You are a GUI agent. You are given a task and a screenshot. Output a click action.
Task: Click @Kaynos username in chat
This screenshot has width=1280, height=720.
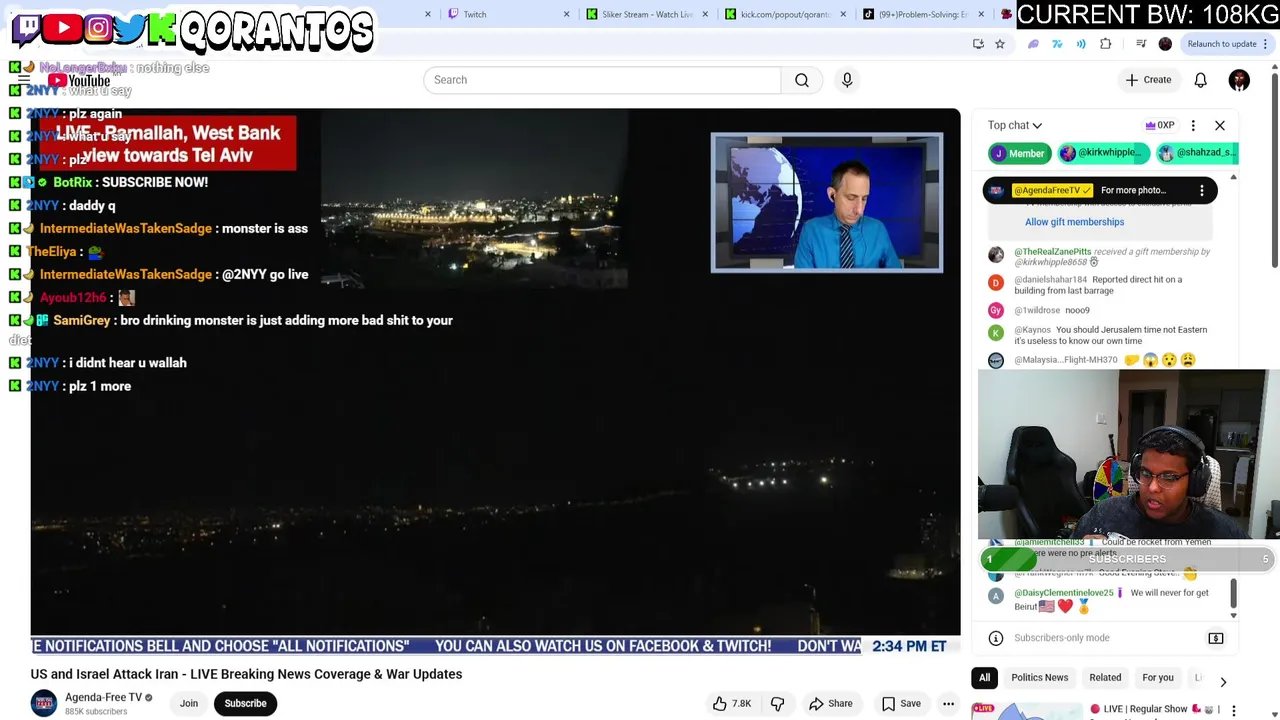pyautogui.click(x=1033, y=330)
